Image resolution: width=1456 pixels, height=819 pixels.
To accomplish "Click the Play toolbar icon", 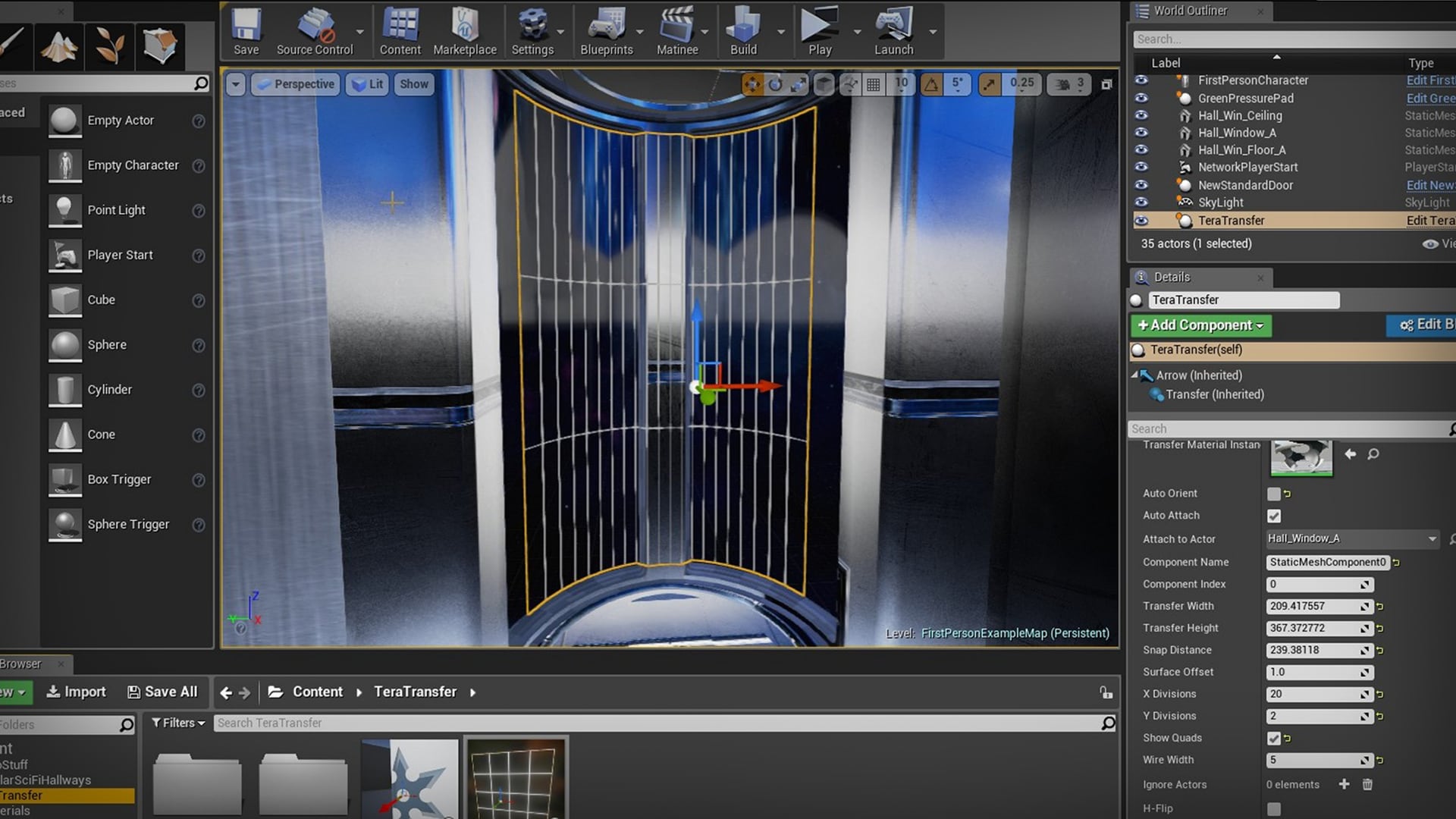I will (820, 32).
